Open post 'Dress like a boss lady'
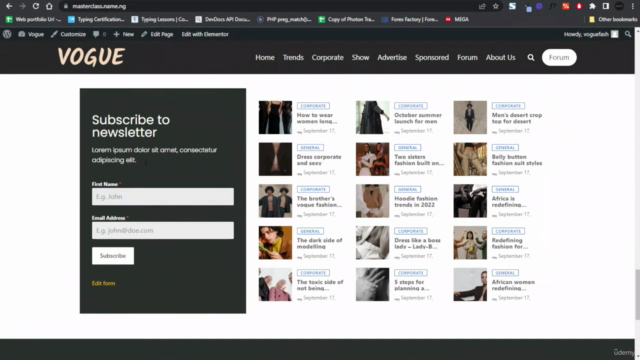Image resolution: width=640 pixels, height=360 pixels. point(417,244)
